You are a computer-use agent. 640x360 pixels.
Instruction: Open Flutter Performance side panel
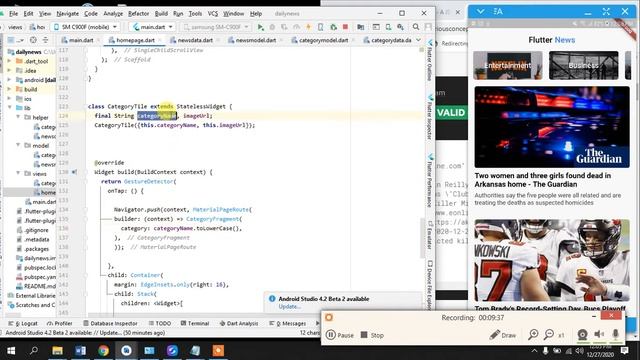click(430, 181)
